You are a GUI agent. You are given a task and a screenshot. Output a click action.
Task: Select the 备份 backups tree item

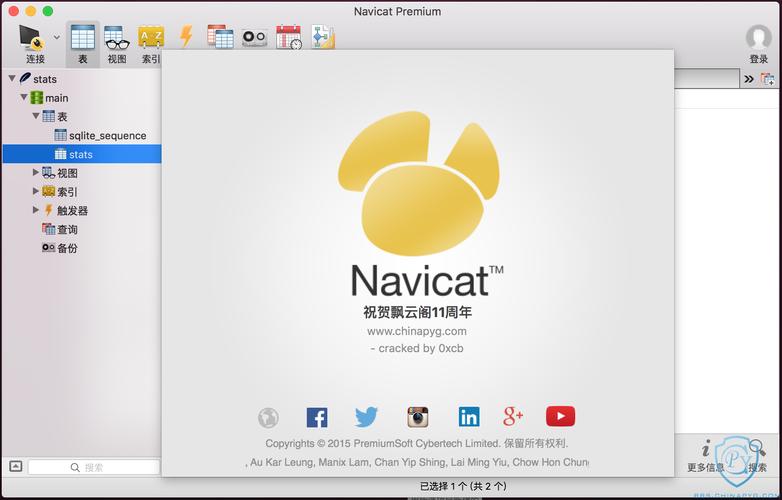60,248
